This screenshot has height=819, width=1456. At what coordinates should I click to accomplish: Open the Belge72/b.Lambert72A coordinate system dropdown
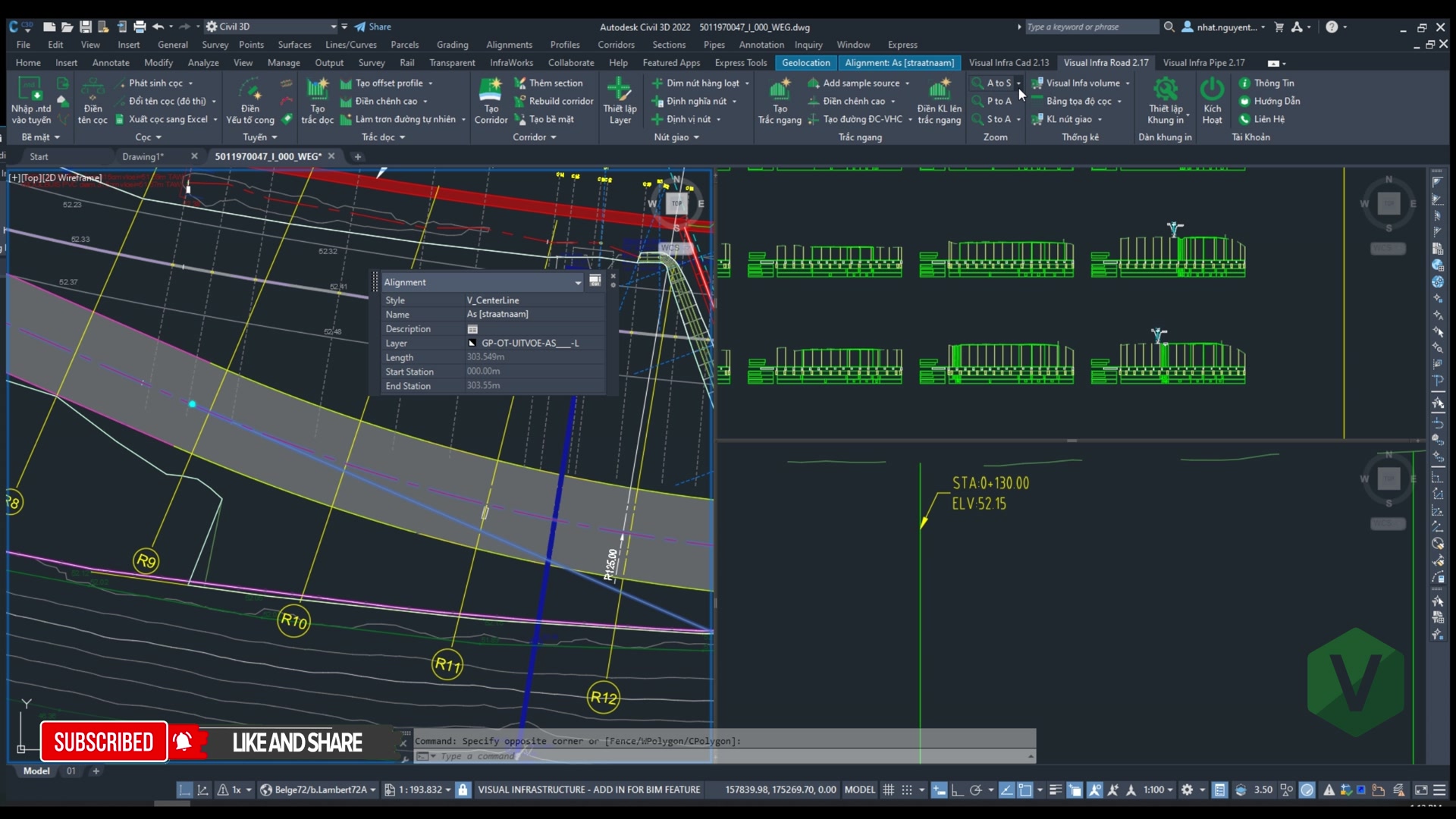tap(318, 789)
